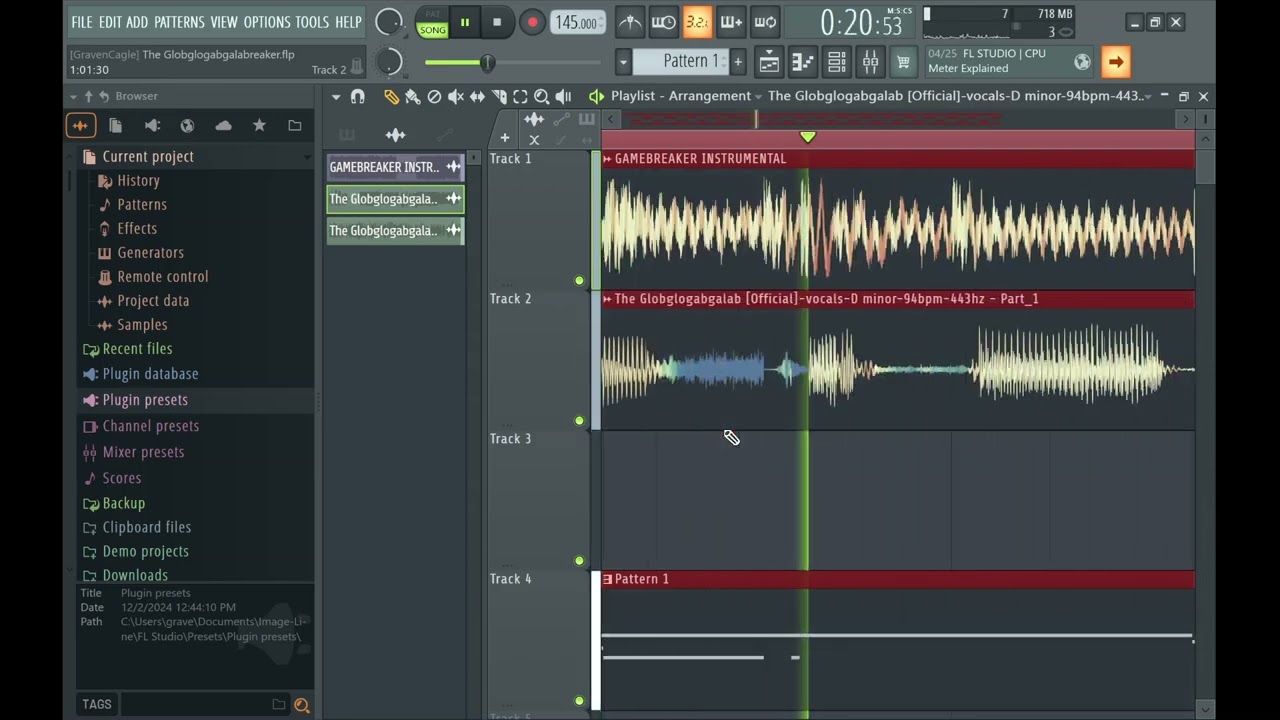Stop playback using the stop button
This screenshot has width=1280, height=720.
click(497, 22)
